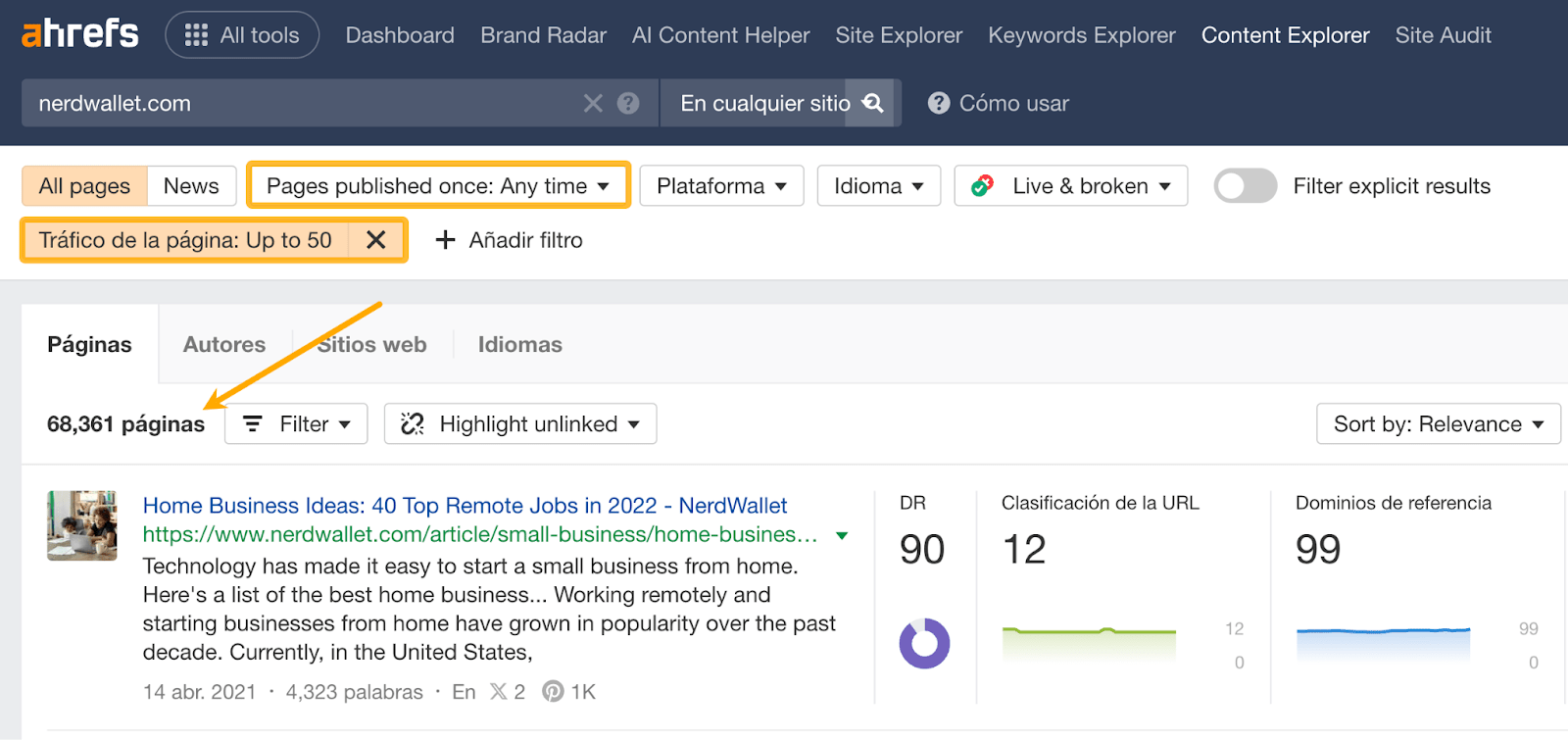
Task: Click the Ahrefs logo
Action: pyautogui.click(x=80, y=34)
